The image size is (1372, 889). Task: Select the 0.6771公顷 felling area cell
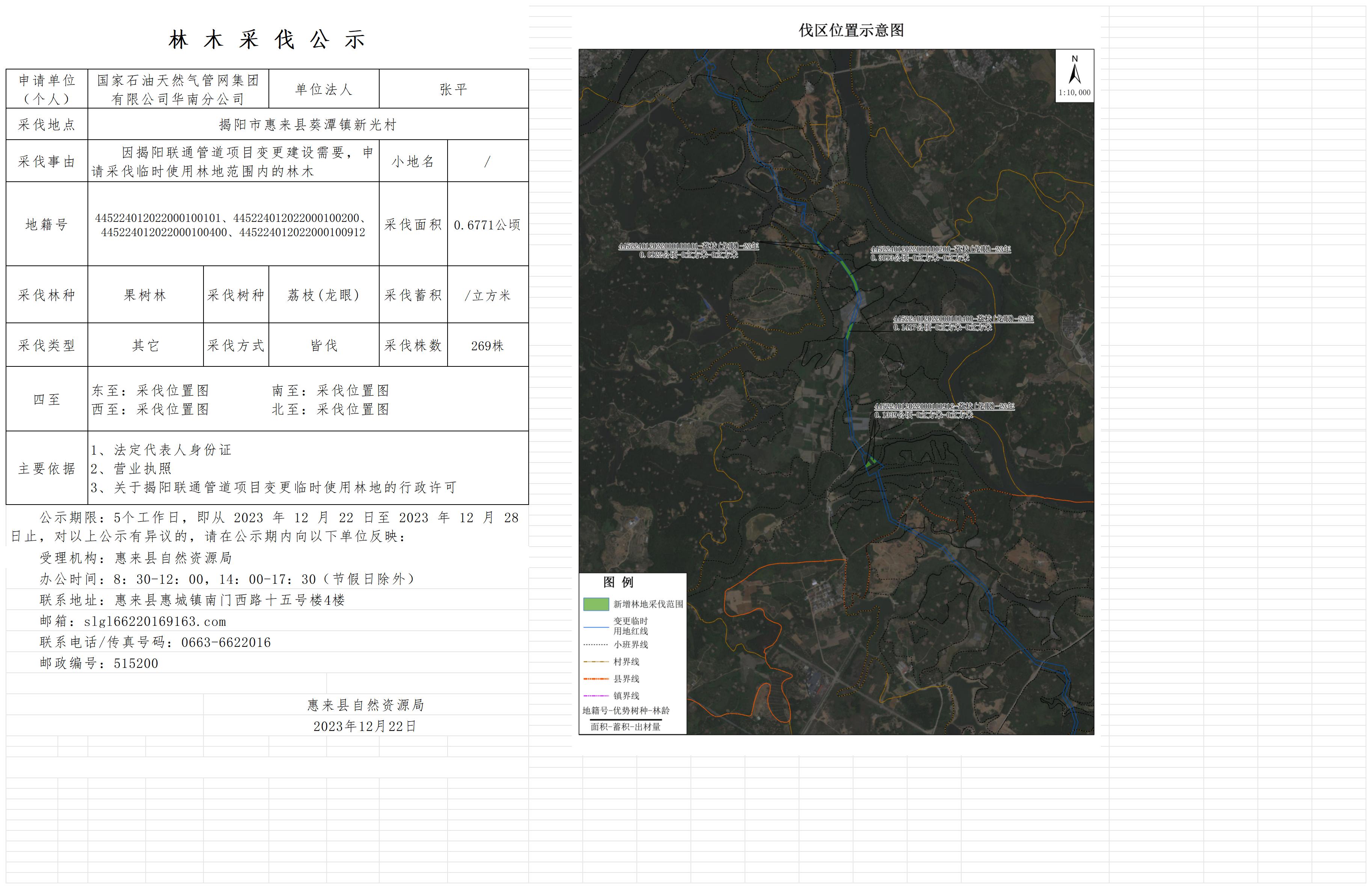pyautogui.click(x=487, y=225)
